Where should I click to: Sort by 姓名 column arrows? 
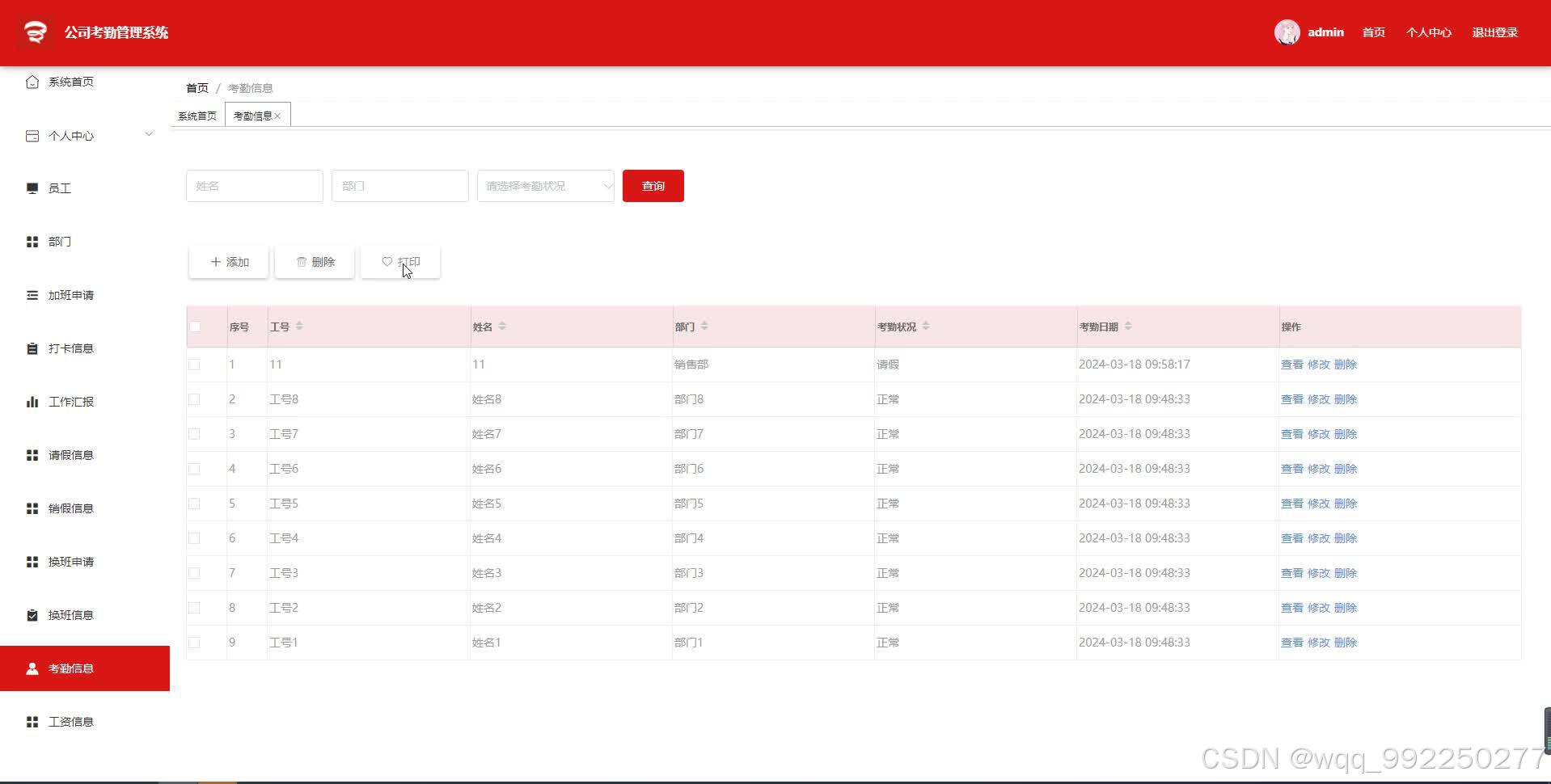[x=502, y=326]
